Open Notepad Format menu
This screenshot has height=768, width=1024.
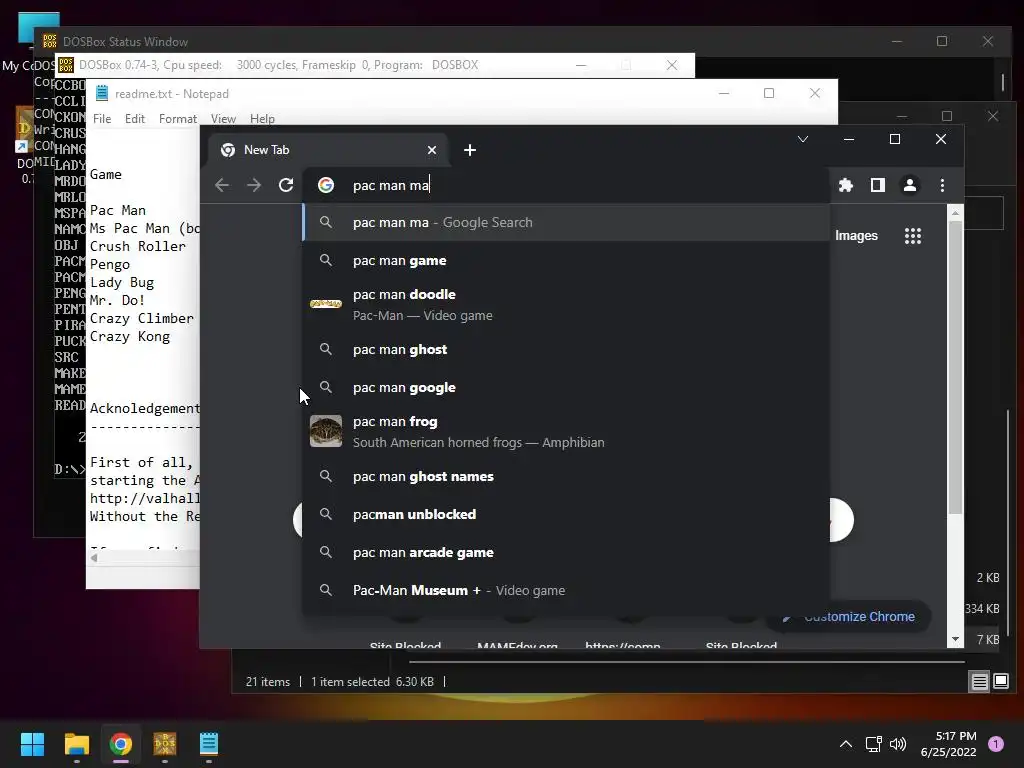coord(178,119)
